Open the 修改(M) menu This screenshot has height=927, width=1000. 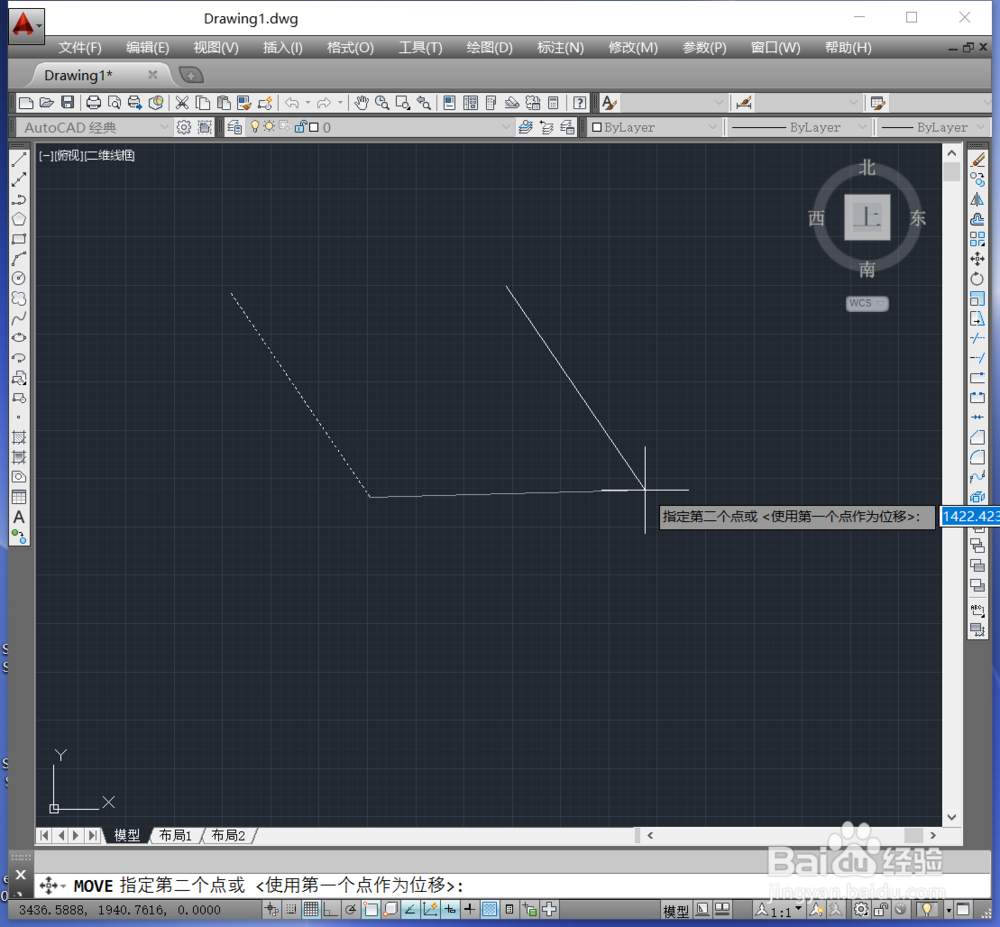[632, 47]
